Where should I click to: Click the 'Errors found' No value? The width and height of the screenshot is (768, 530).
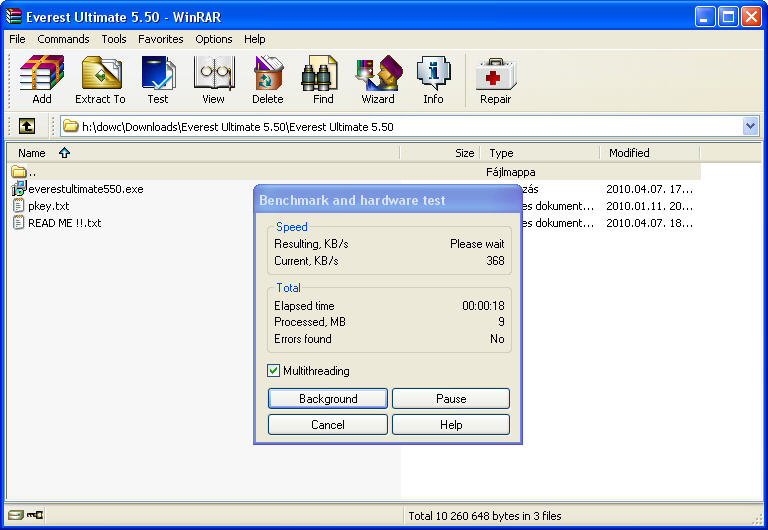[497, 338]
